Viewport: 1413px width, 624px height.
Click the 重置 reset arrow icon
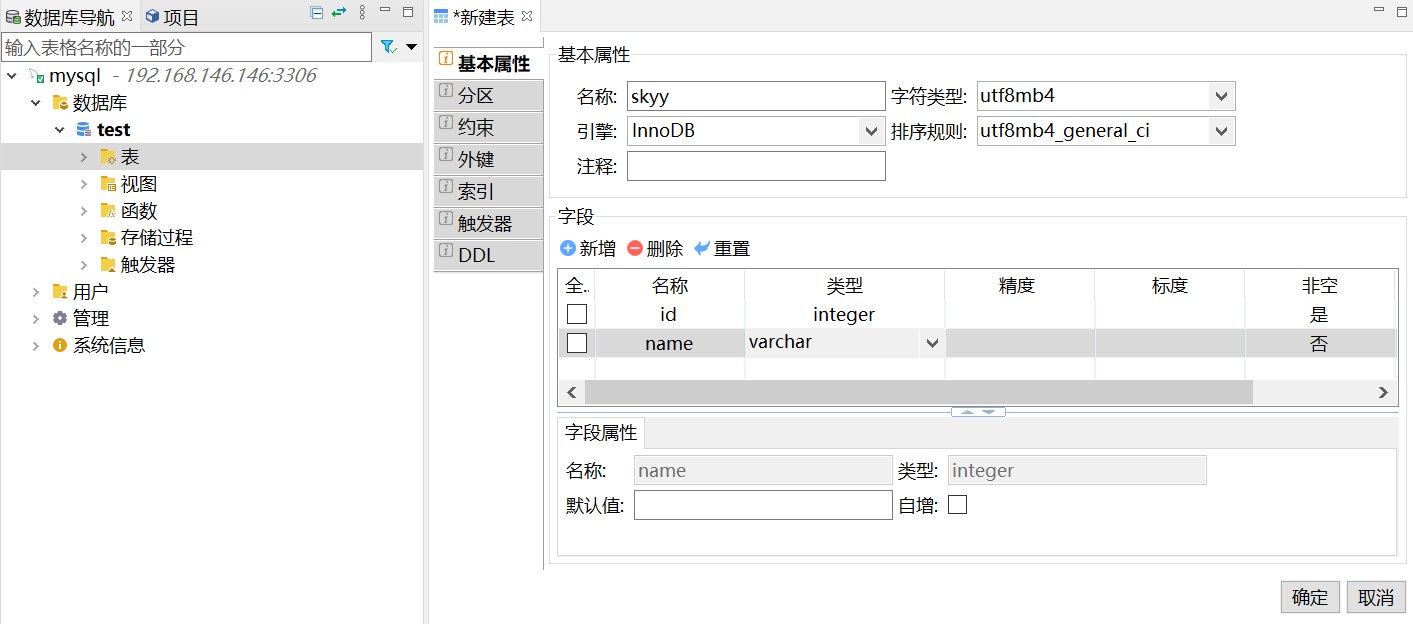click(x=702, y=248)
